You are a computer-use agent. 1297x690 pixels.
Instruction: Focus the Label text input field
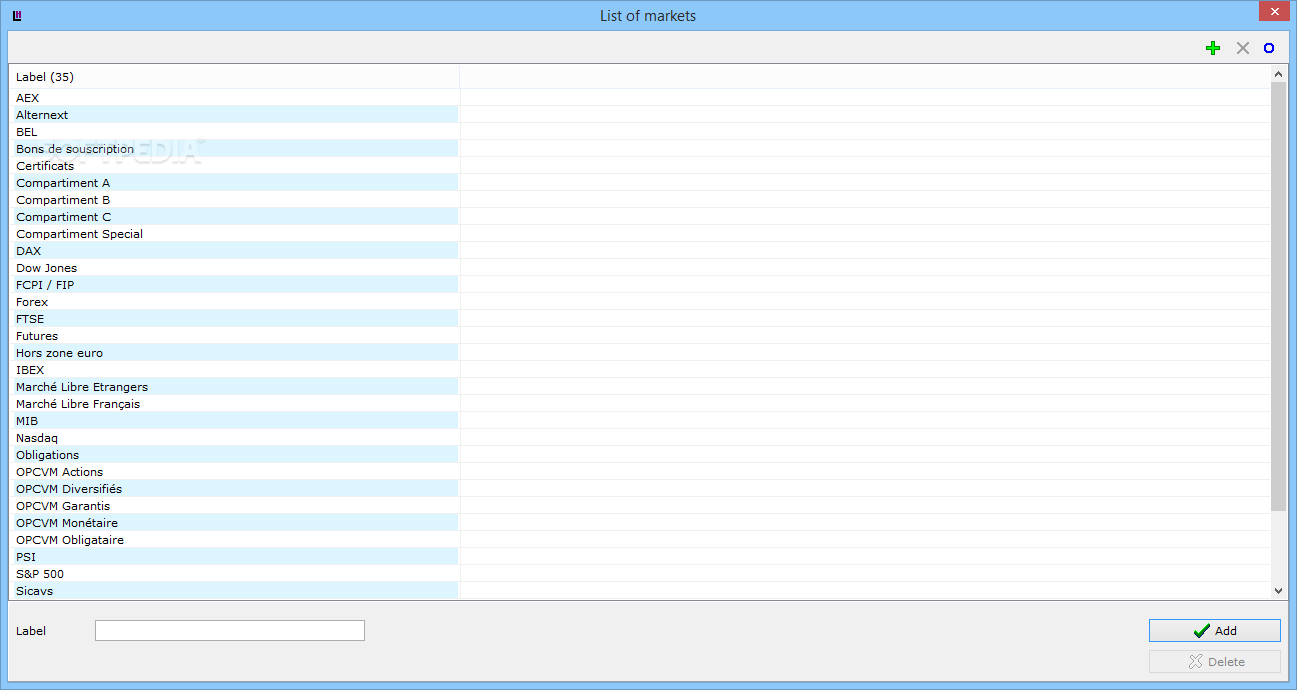click(x=230, y=630)
